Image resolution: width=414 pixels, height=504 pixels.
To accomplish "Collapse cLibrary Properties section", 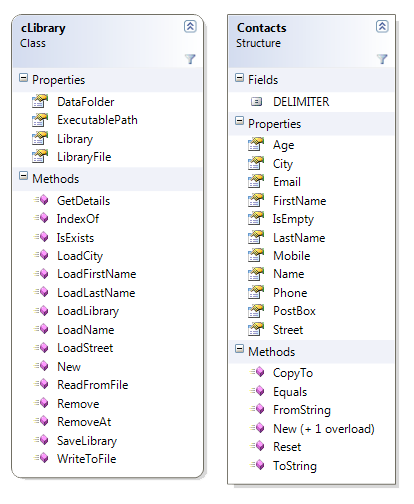I will [23, 78].
